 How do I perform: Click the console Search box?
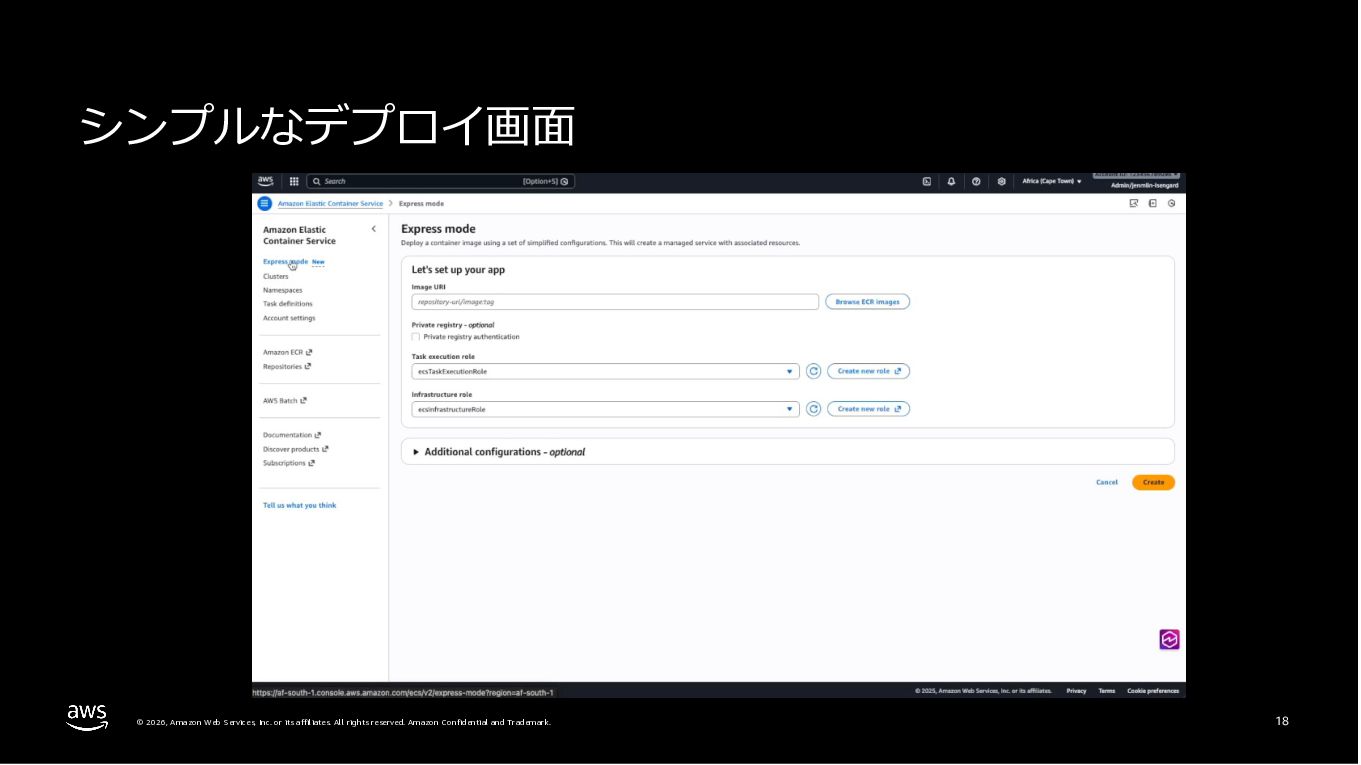pos(441,181)
